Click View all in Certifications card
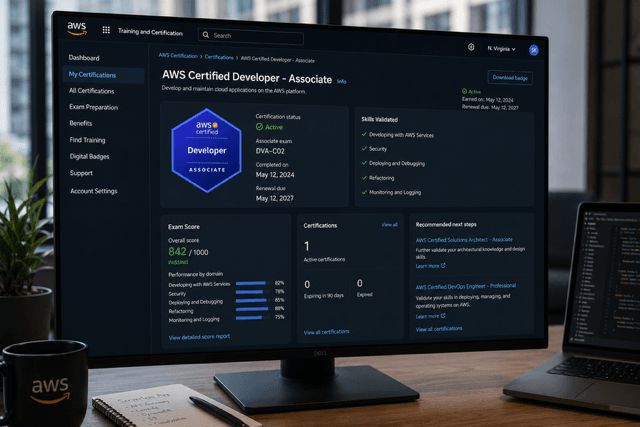640x427 pixels. pyautogui.click(x=389, y=225)
